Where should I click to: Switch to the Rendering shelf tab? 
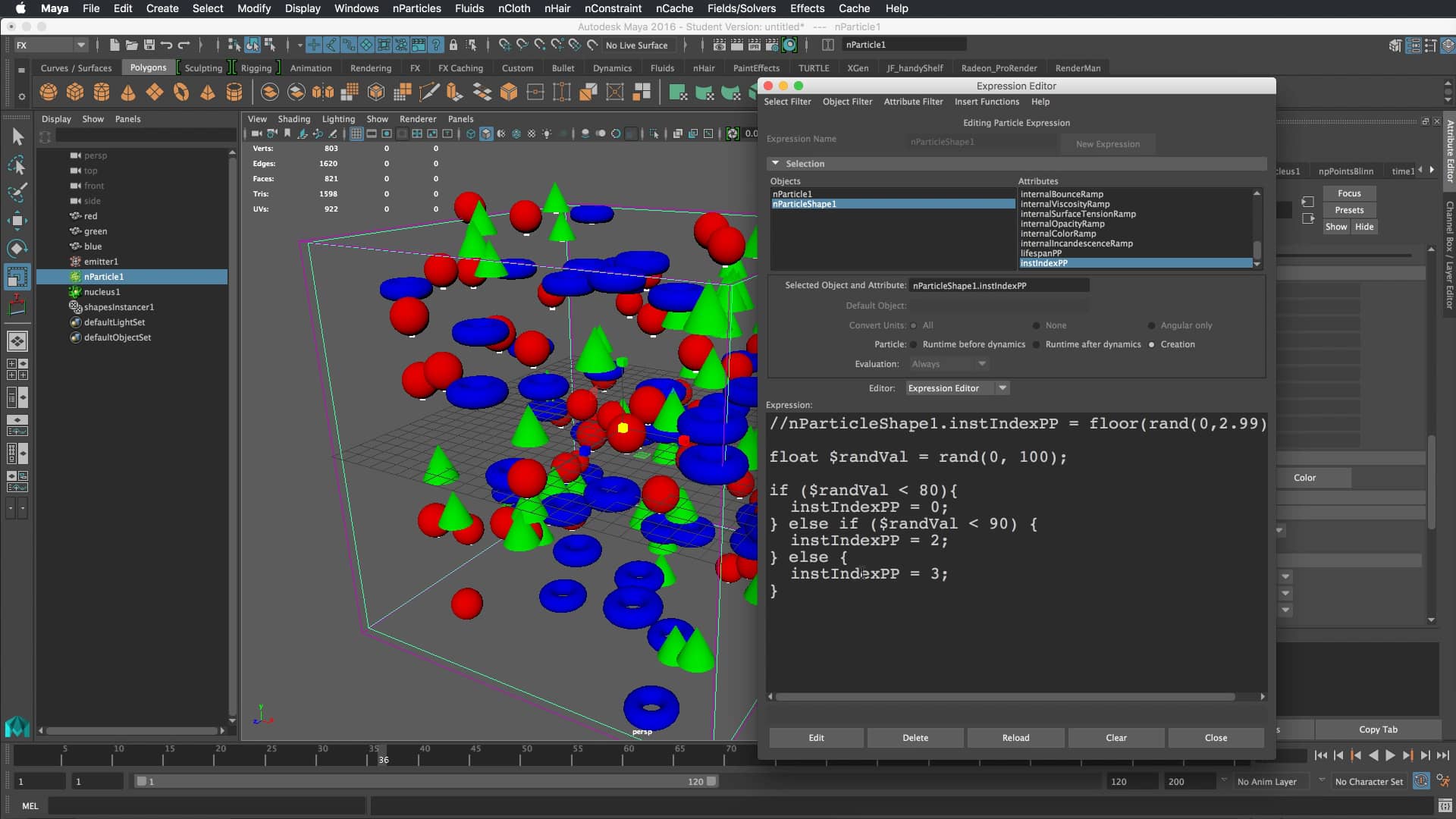click(x=370, y=67)
